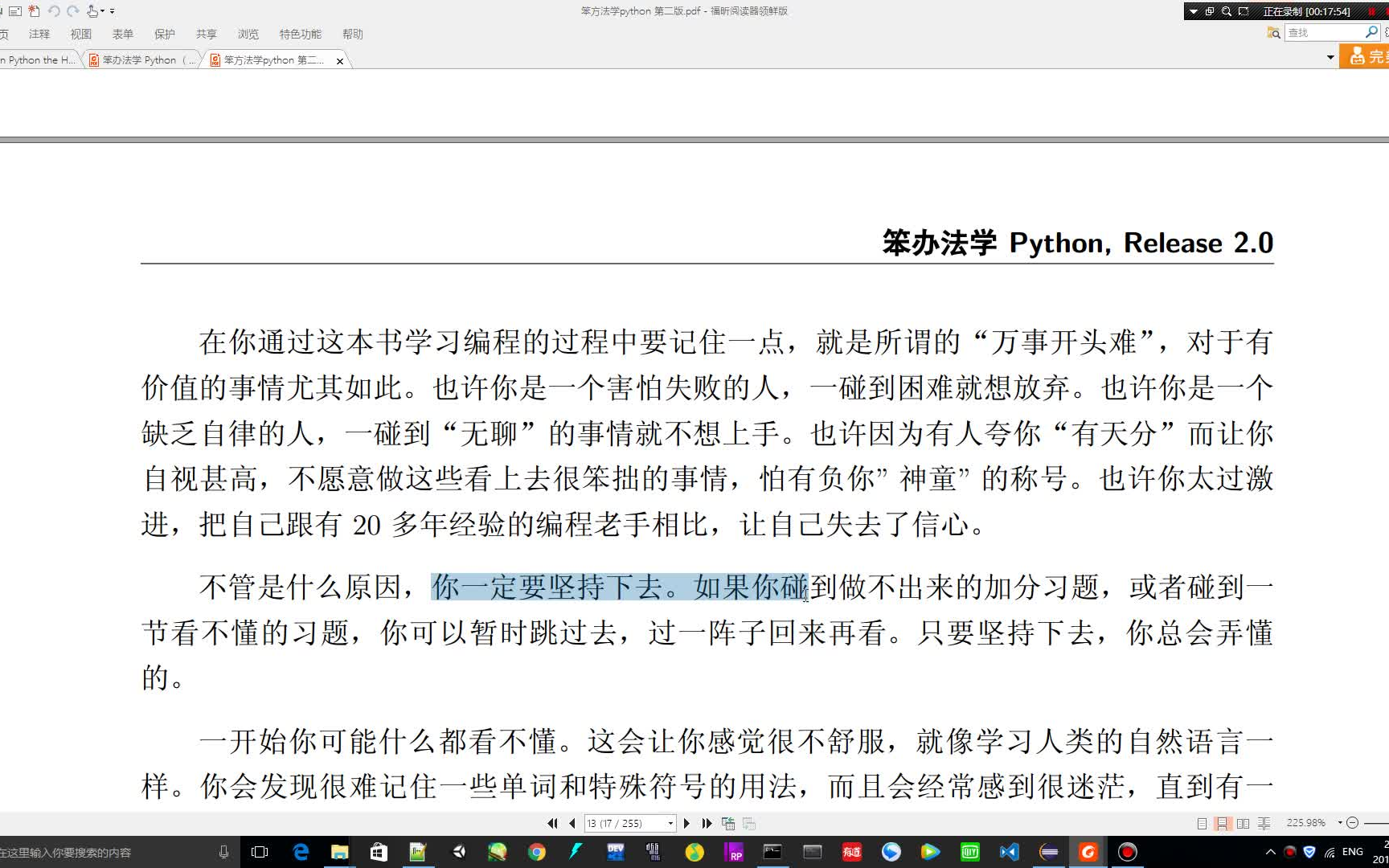Screen dimensions: 1389x868
Task: Open the folder search (advanced find) icon
Action: (1273, 33)
